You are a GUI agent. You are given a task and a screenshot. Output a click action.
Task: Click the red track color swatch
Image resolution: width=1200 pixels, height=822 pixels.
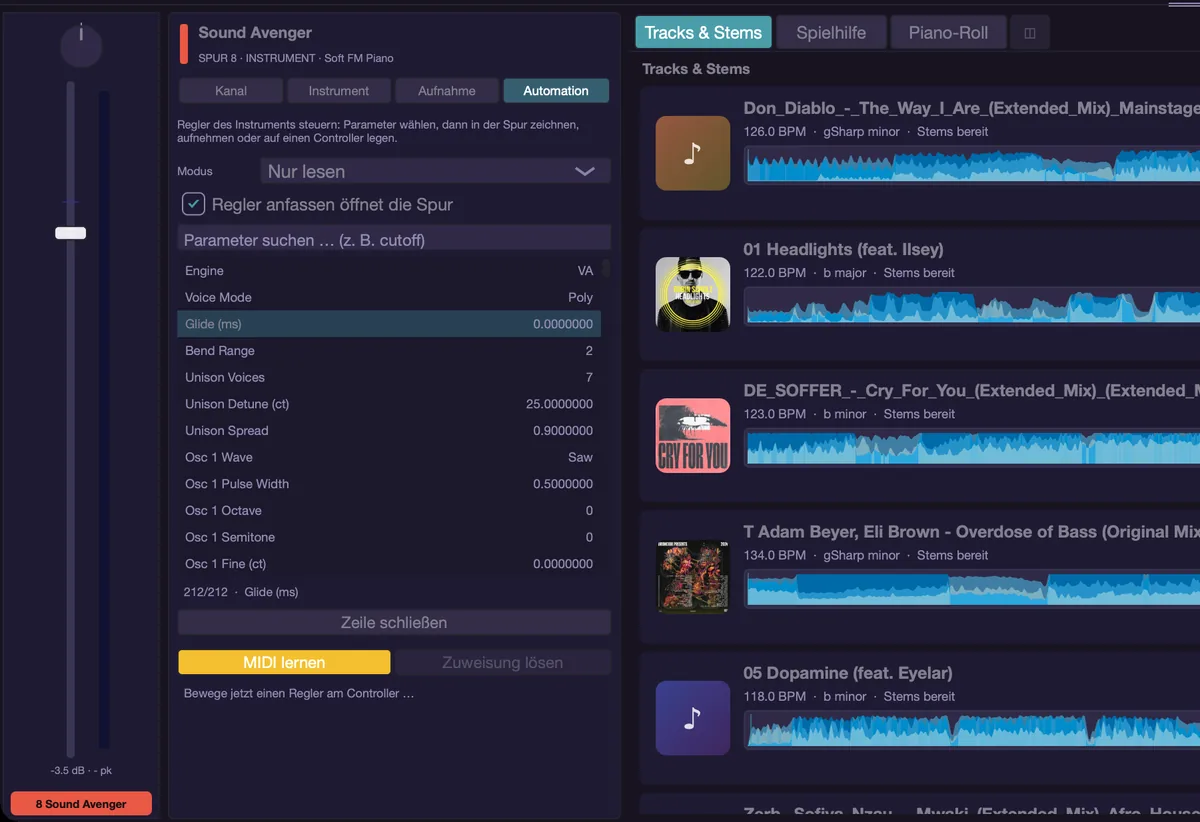(184, 44)
